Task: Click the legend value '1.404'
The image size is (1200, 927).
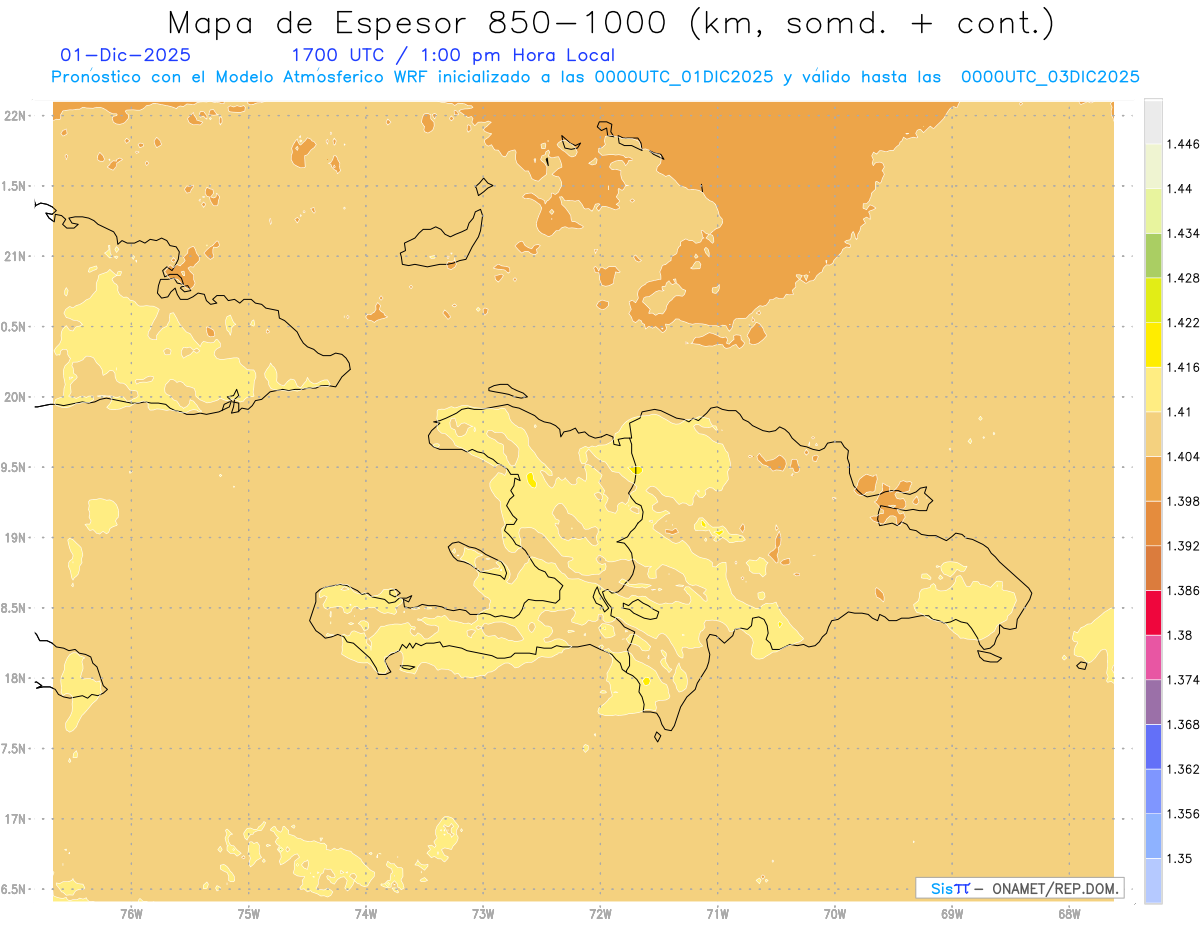Action: click(x=1183, y=456)
